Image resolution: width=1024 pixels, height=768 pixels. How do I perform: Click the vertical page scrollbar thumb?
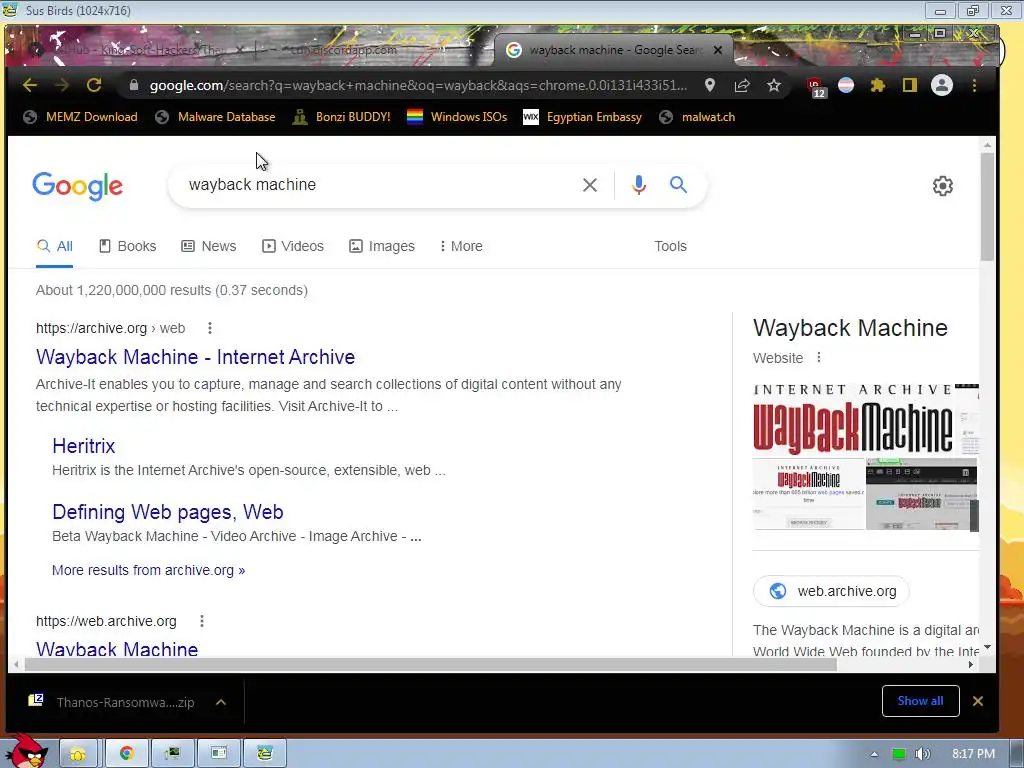click(987, 206)
